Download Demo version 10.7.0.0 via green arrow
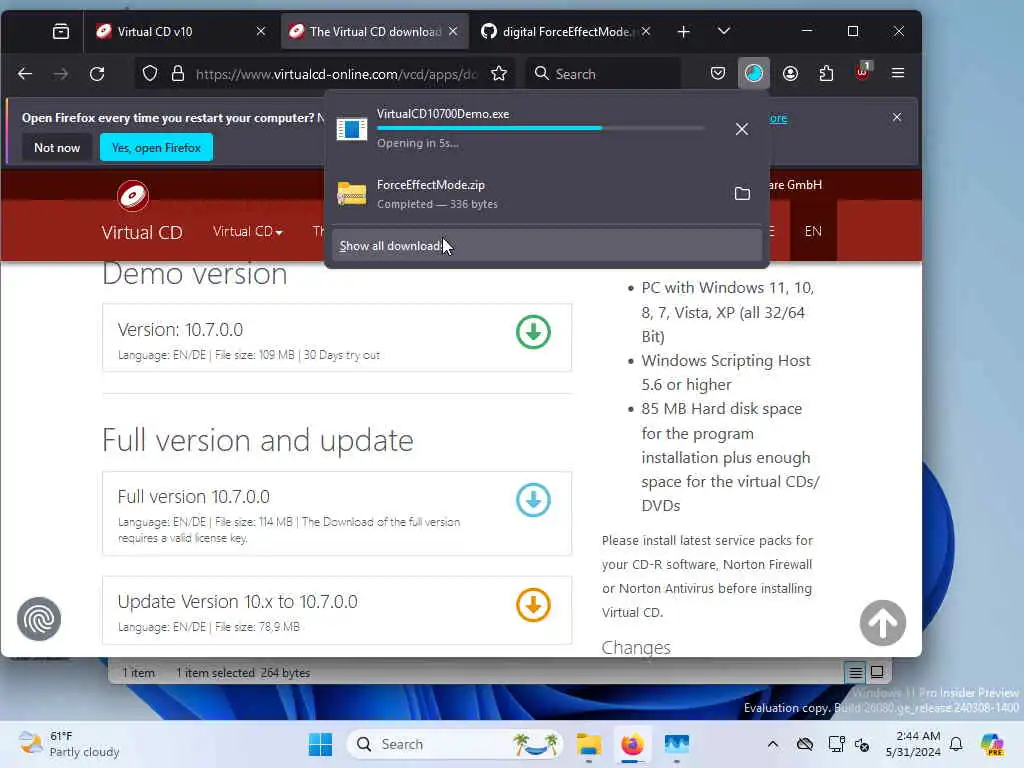Viewport: 1024px width, 768px height. pos(533,332)
